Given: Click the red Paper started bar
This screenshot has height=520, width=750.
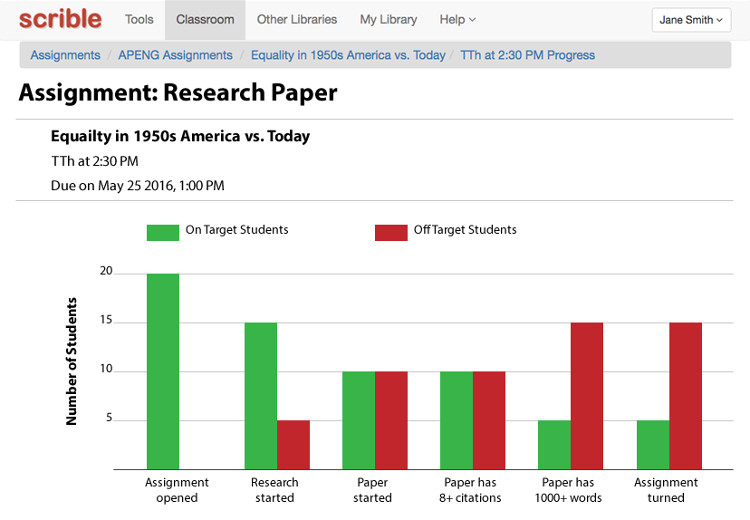Looking at the screenshot, I should [391, 420].
